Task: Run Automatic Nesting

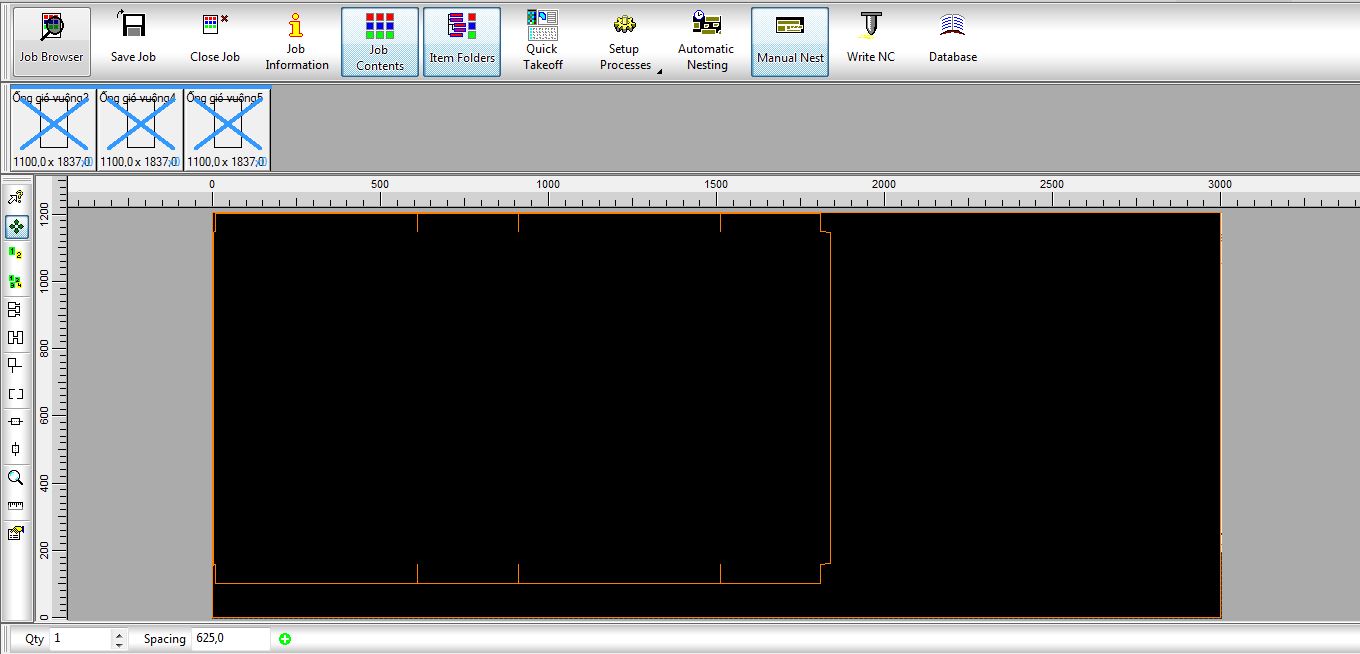Action: (706, 41)
